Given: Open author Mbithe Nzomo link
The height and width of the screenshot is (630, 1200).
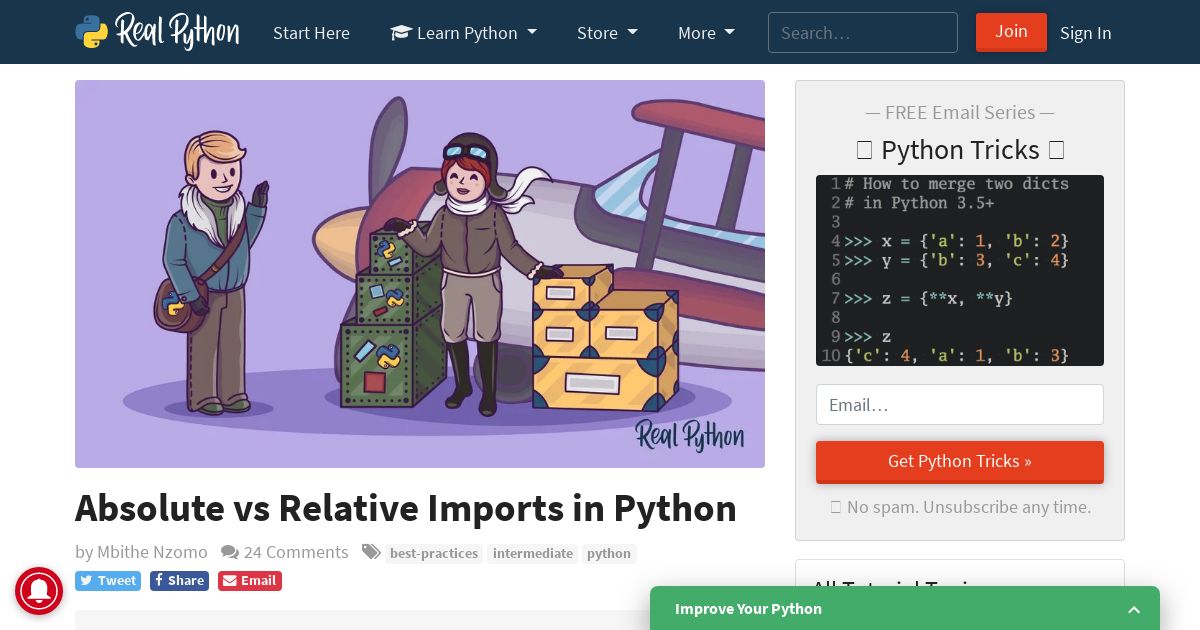Looking at the screenshot, I should click(152, 552).
